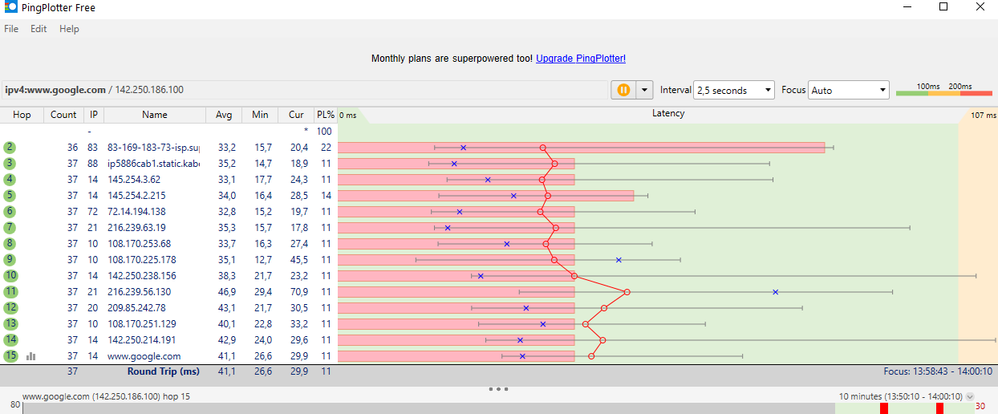Open the Edit menu
Image resolution: width=998 pixels, height=414 pixels.
(x=39, y=29)
